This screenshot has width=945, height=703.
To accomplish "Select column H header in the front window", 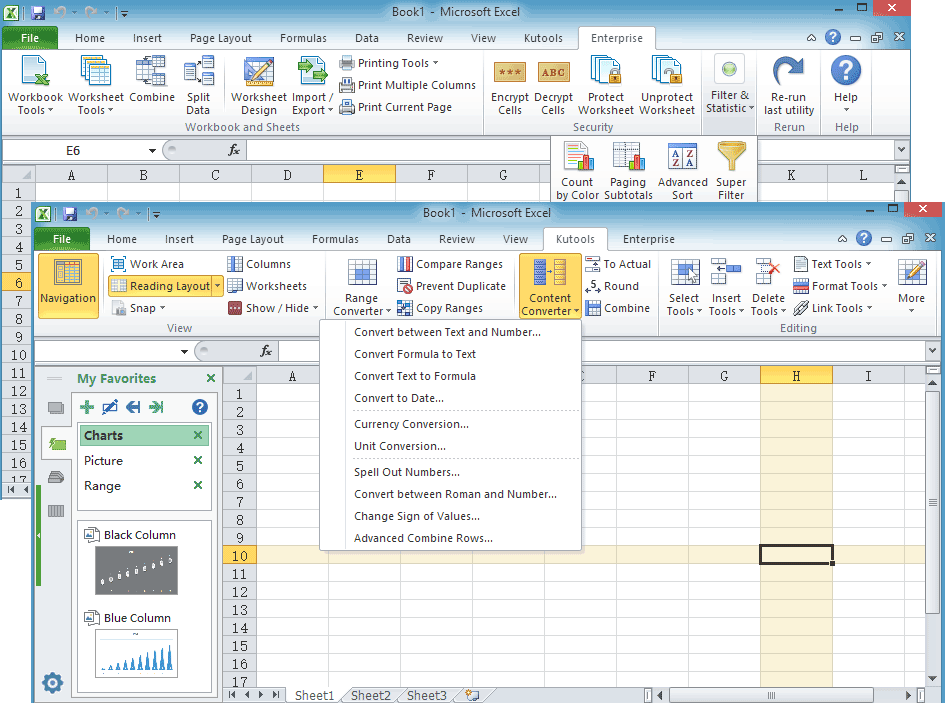I will 796,376.
